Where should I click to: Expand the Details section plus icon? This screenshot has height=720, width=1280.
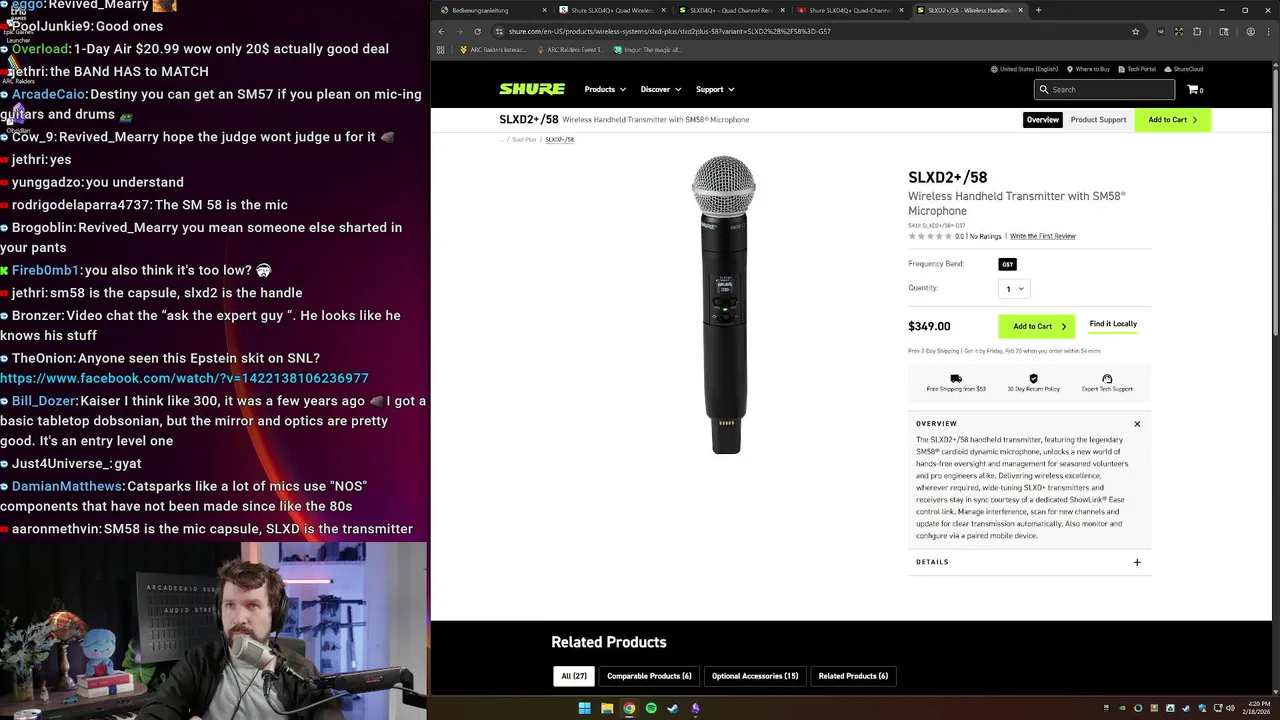point(1137,562)
